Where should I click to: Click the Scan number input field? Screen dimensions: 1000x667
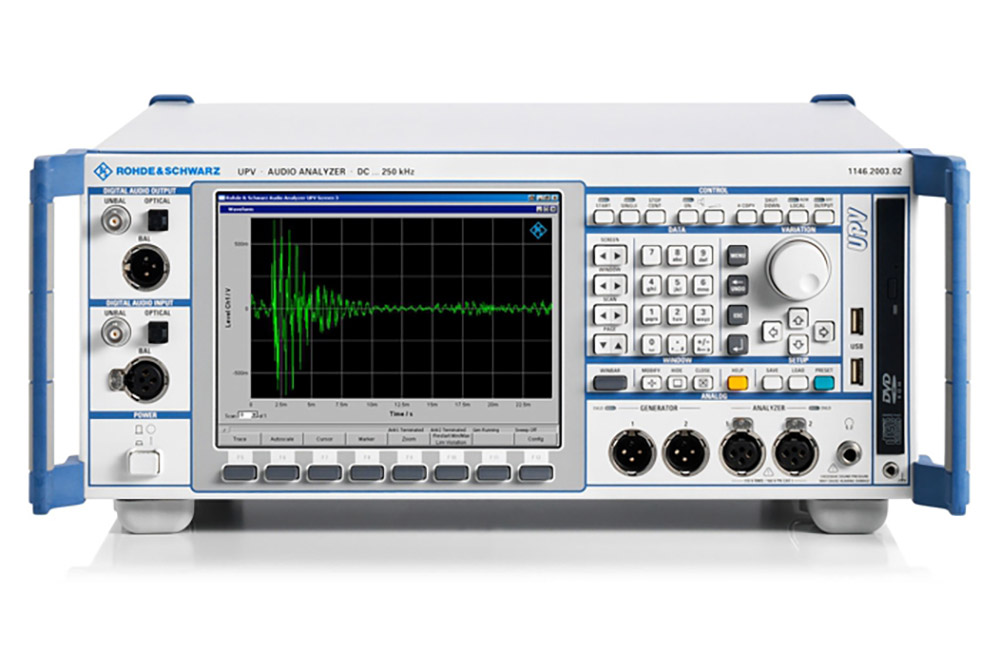[243, 414]
